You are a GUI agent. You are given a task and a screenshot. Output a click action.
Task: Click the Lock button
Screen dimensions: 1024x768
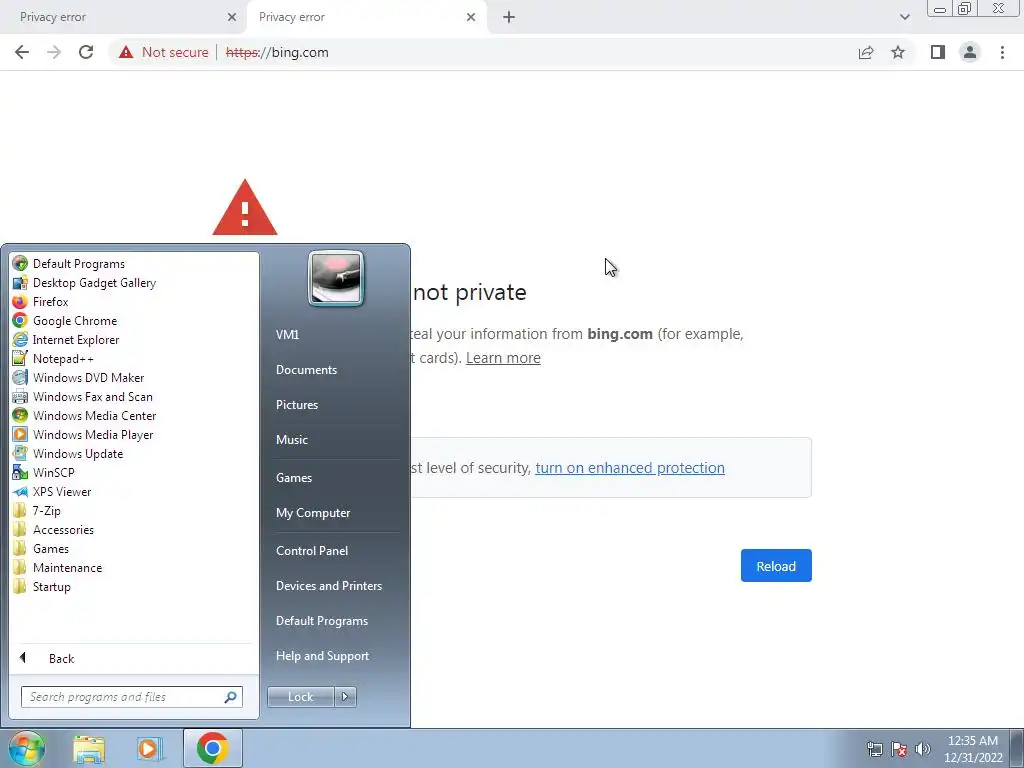(300, 697)
